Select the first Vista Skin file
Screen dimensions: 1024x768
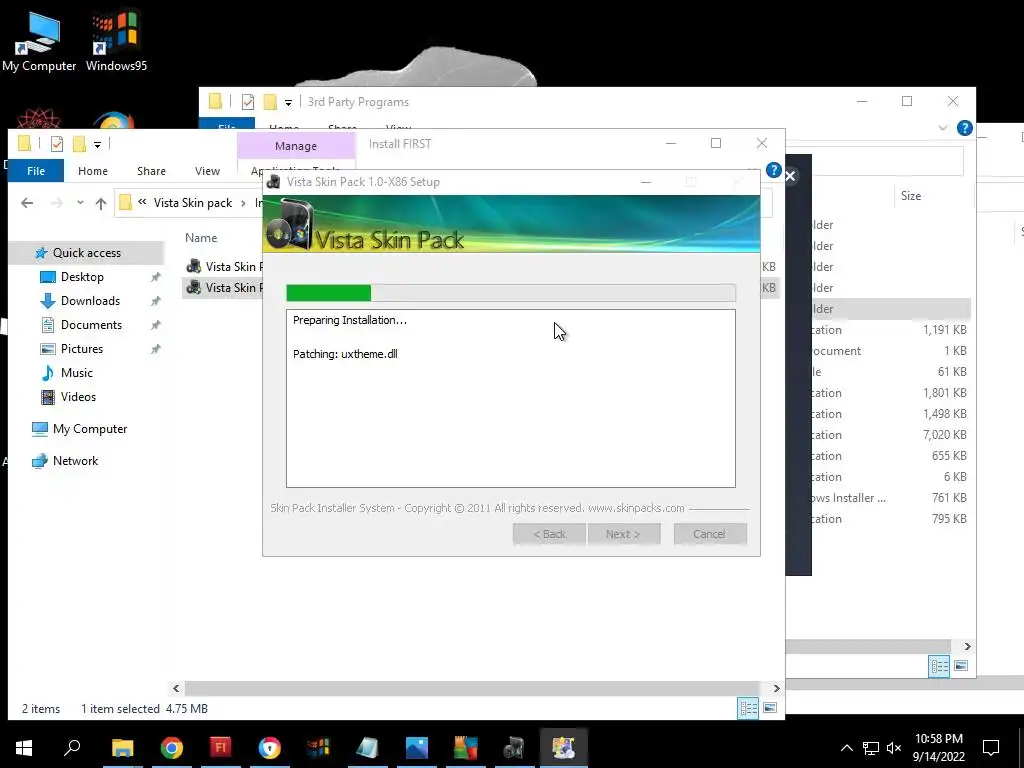pos(224,266)
